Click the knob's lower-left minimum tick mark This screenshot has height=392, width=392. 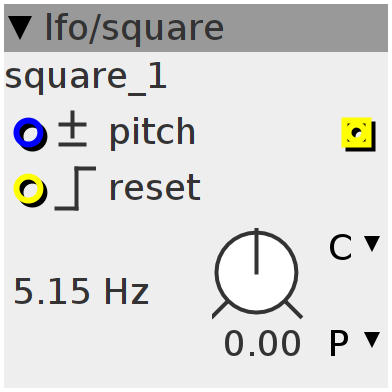[220, 310]
